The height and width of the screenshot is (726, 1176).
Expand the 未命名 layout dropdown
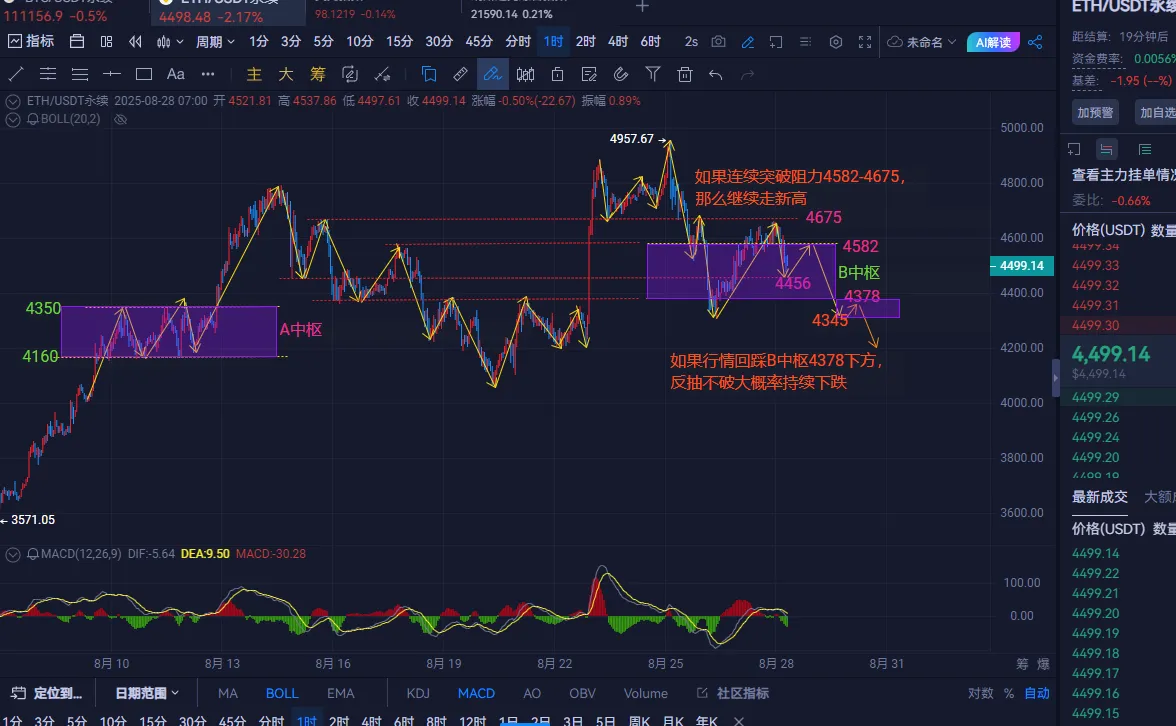tap(922, 42)
